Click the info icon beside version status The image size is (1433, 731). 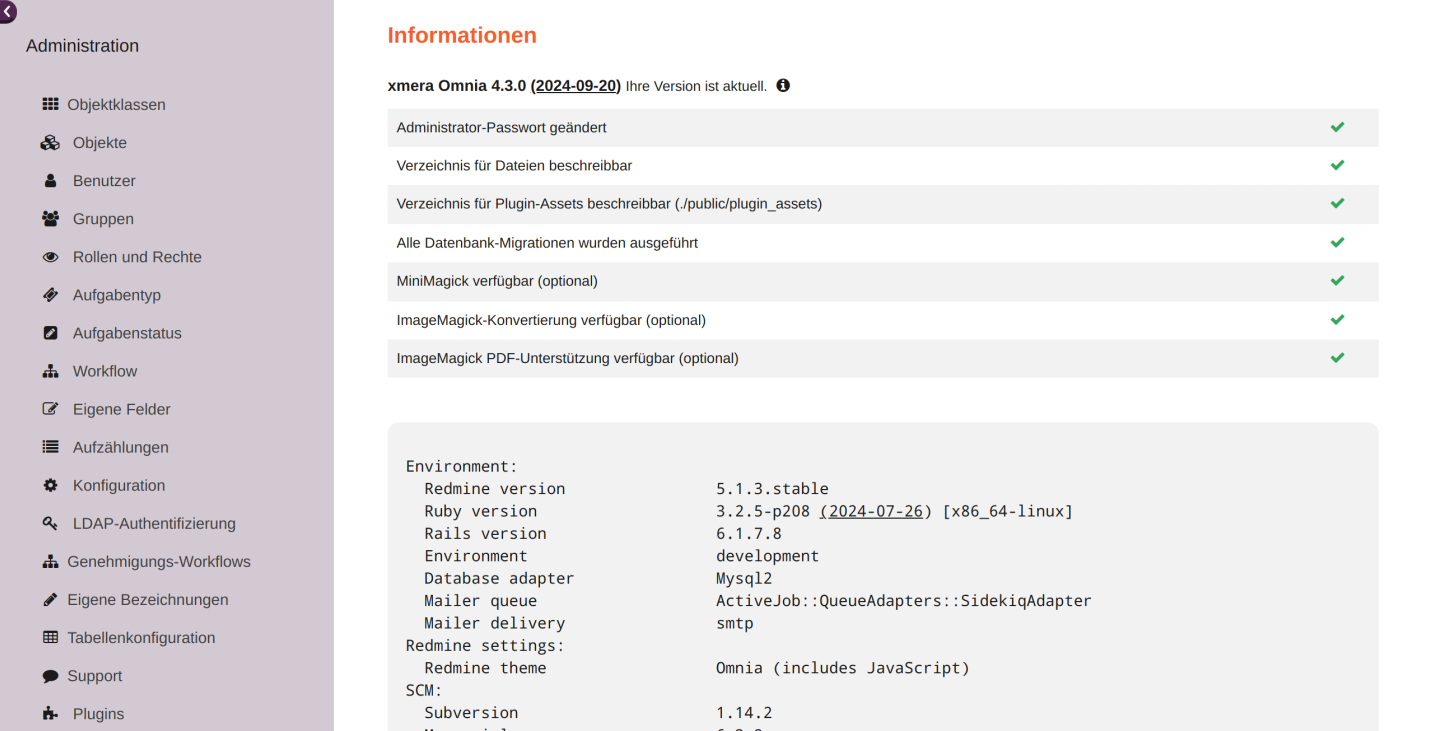coord(783,86)
